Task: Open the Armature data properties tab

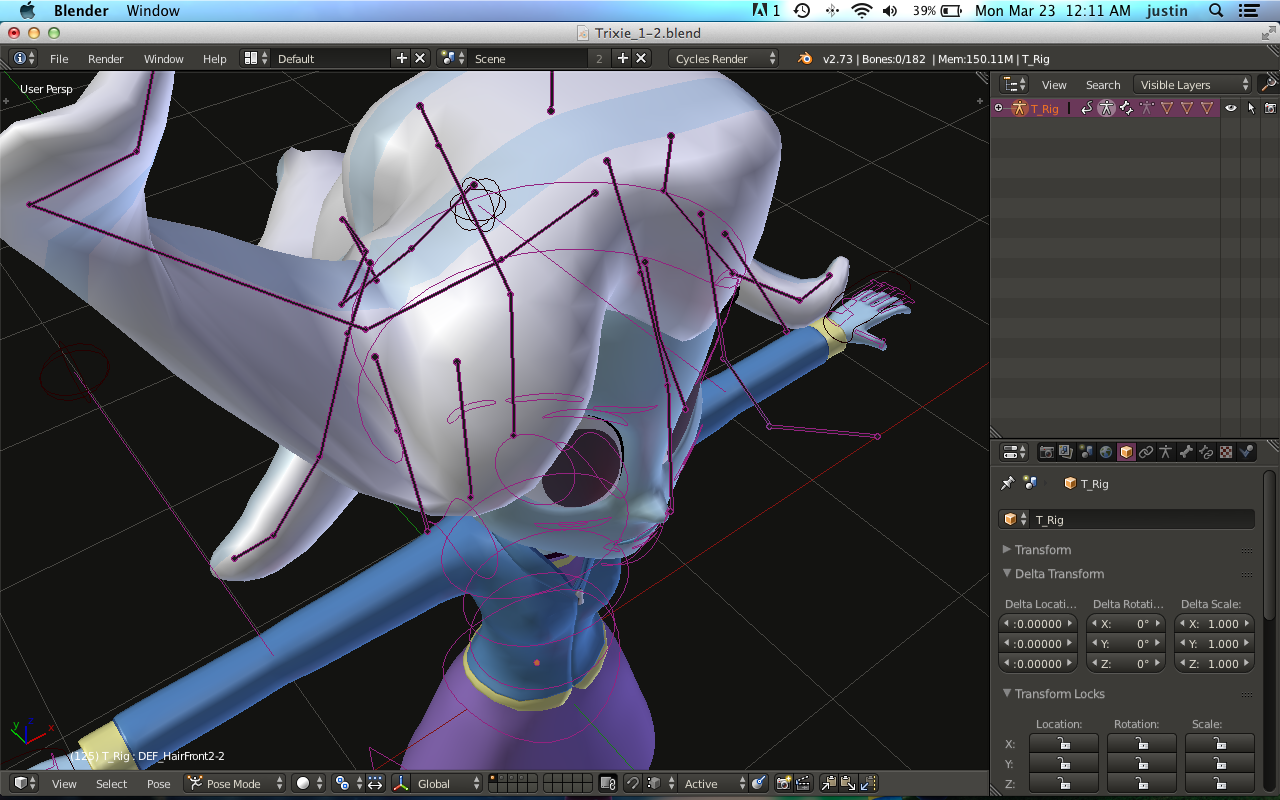Action: pos(1166,452)
